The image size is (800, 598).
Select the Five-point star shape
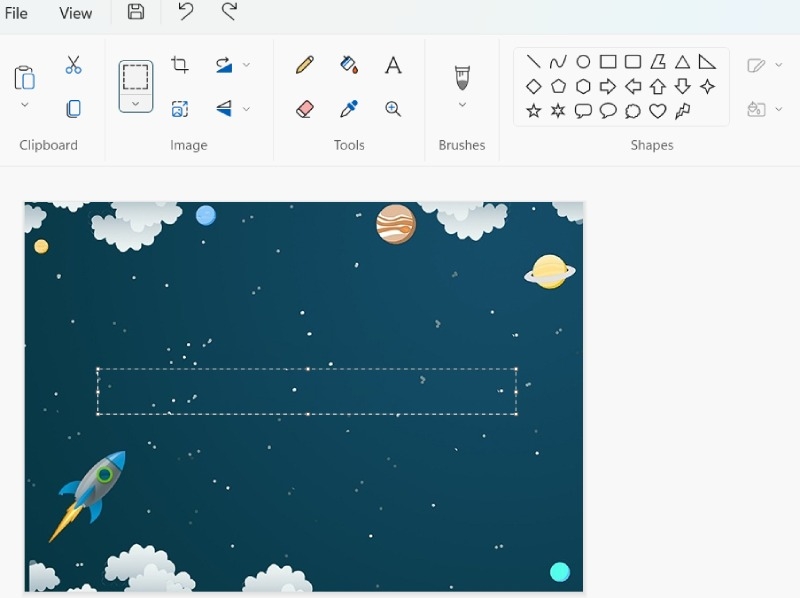(x=534, y=111)
